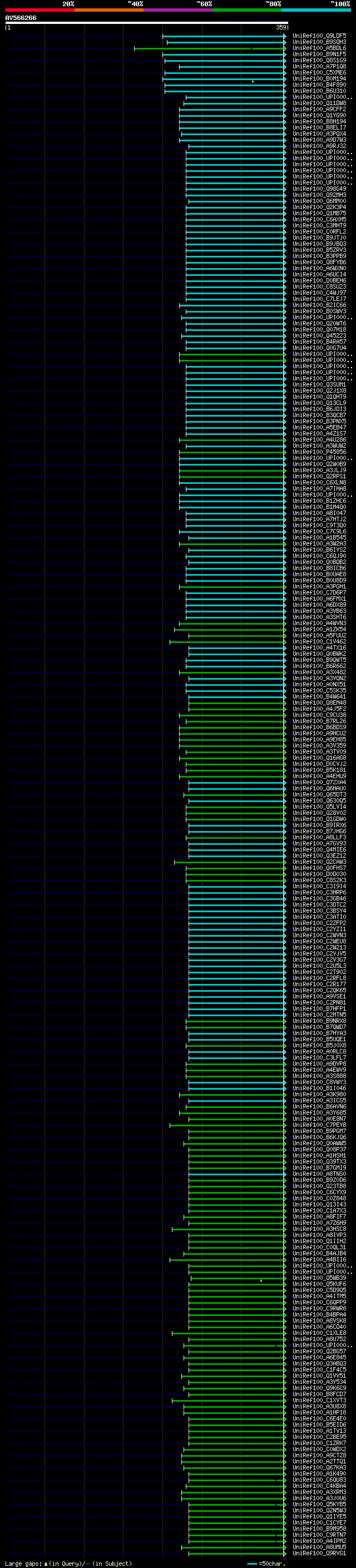Click the cyan ~100% identity legend segment
The width and height of the screenshot is (356, 1568).
coord(316,10)
